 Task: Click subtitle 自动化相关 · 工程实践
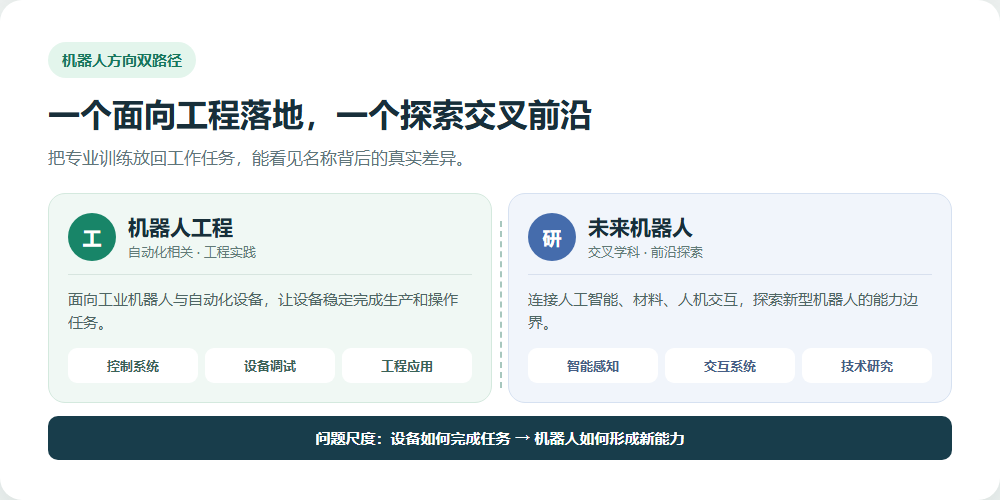pos(192,253)
